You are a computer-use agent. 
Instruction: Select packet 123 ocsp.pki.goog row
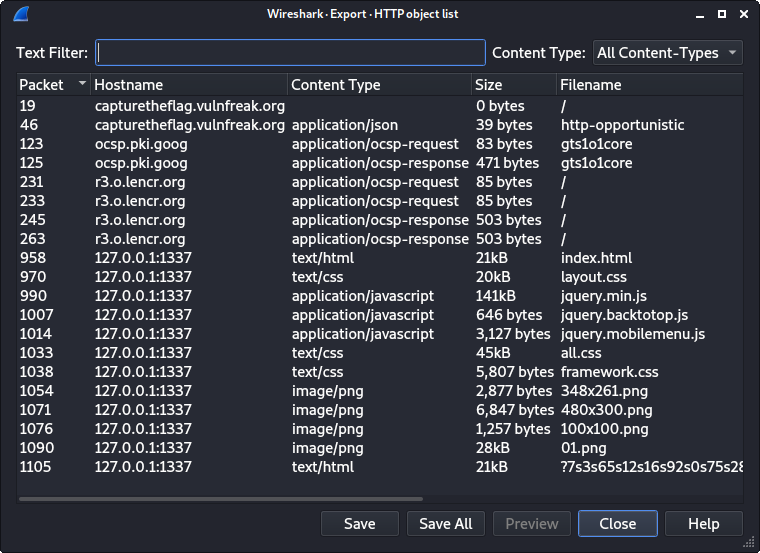(380, 144)
